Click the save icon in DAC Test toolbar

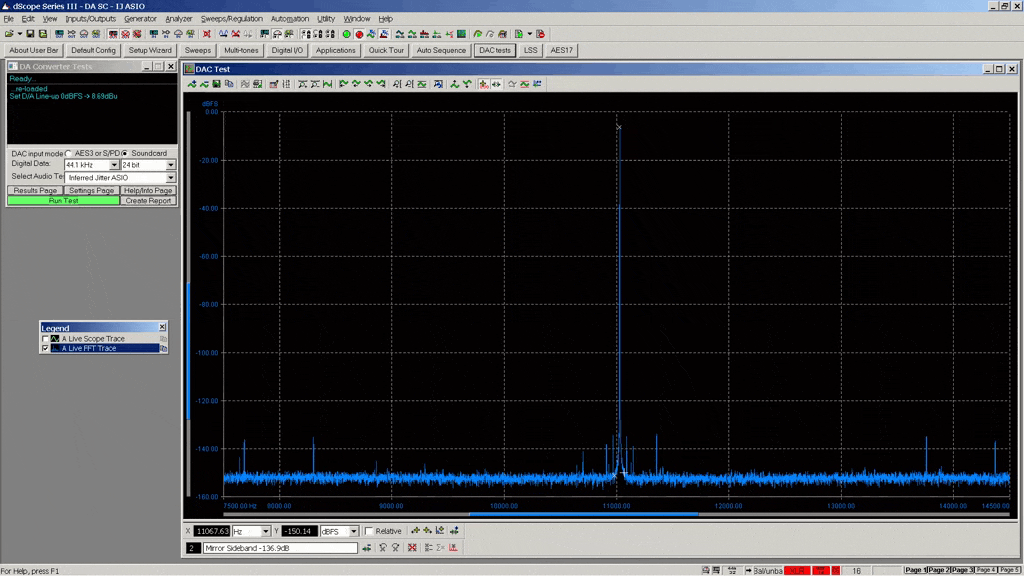(216, 84)
